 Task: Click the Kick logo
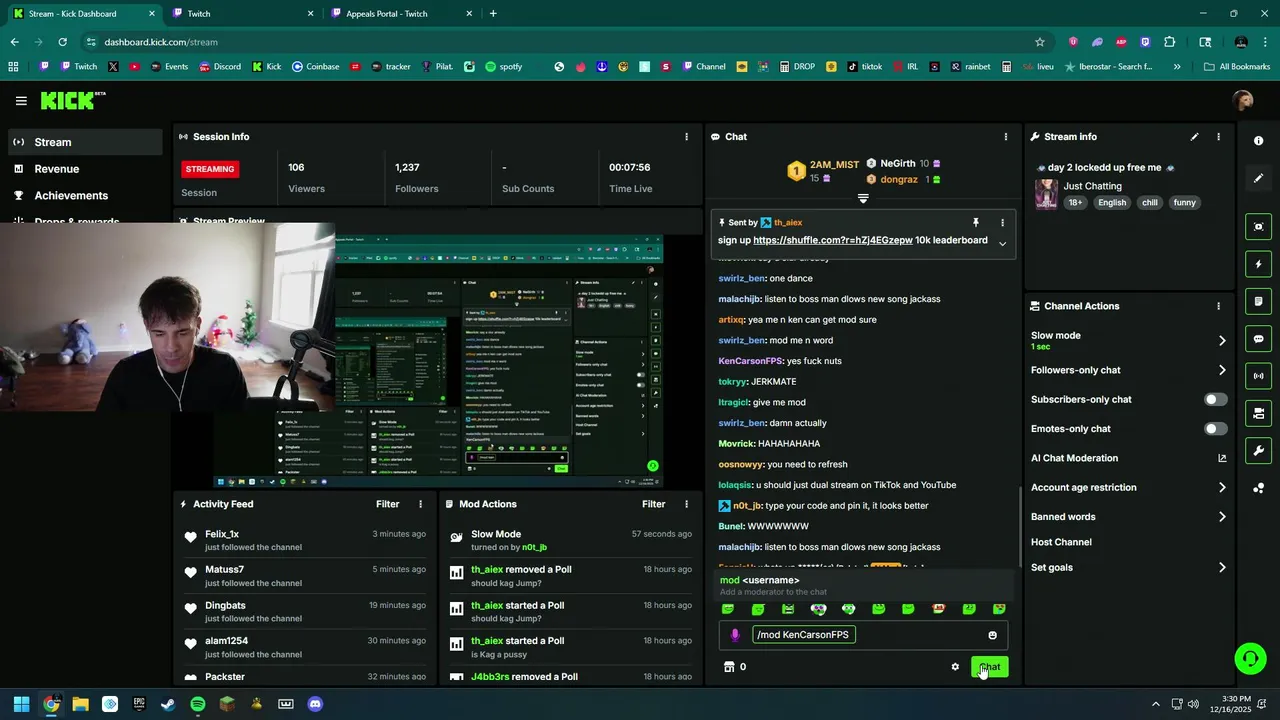coord(72,100)
